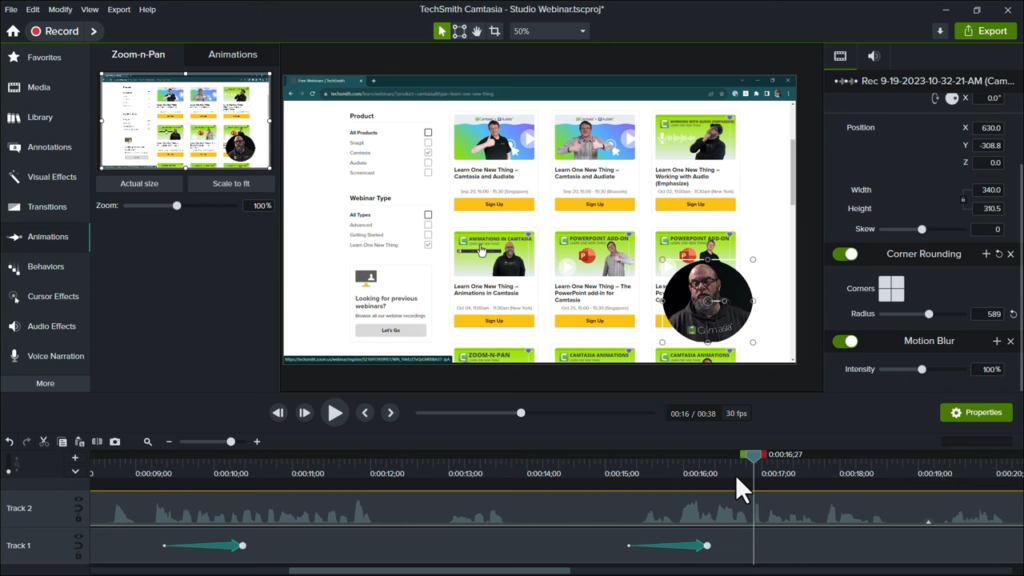Screen dimensions: 1024x576
Task: Open the Favorites panel
Action: point(44,57)
